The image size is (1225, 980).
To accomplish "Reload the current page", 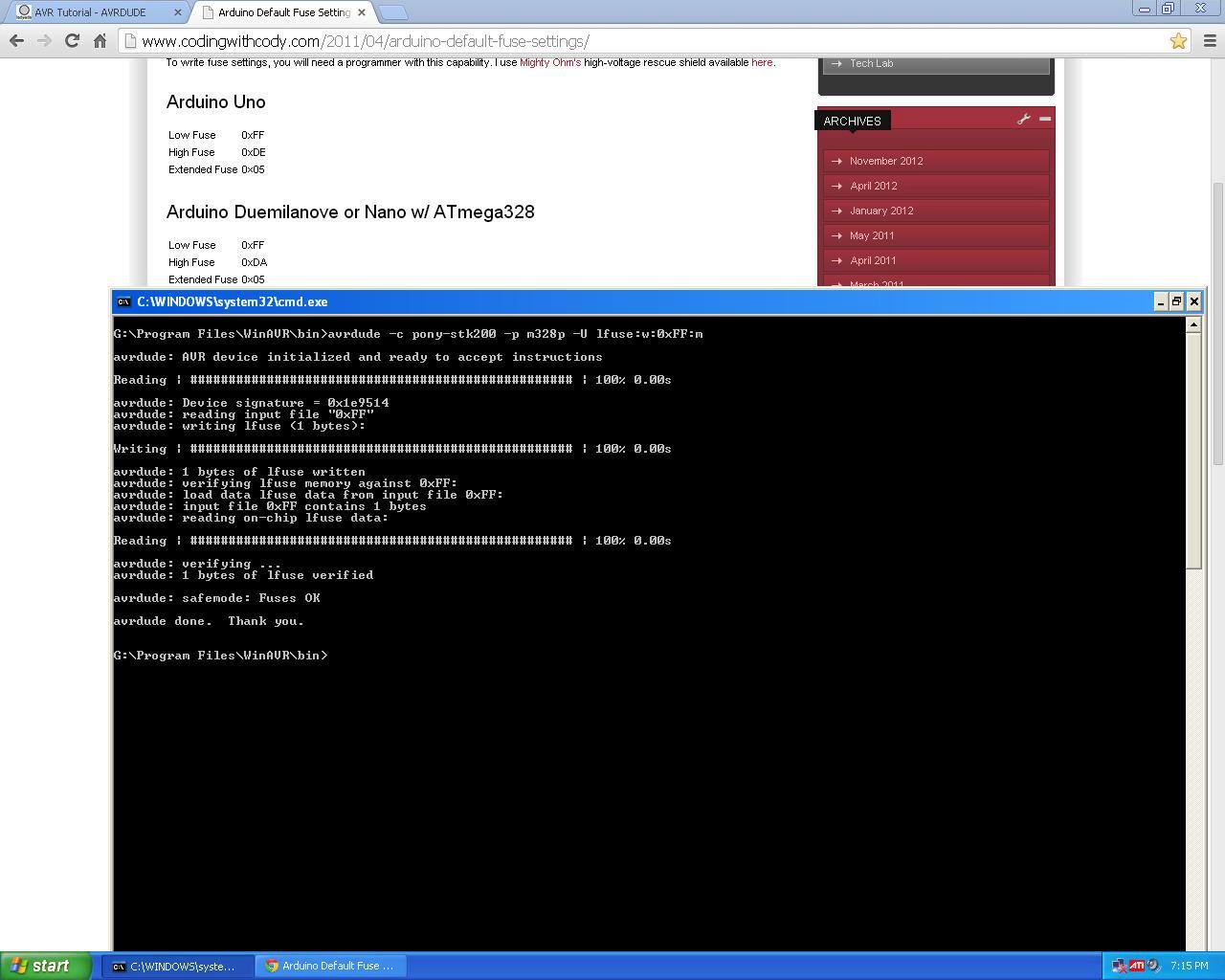I will (x=72, y=40).
